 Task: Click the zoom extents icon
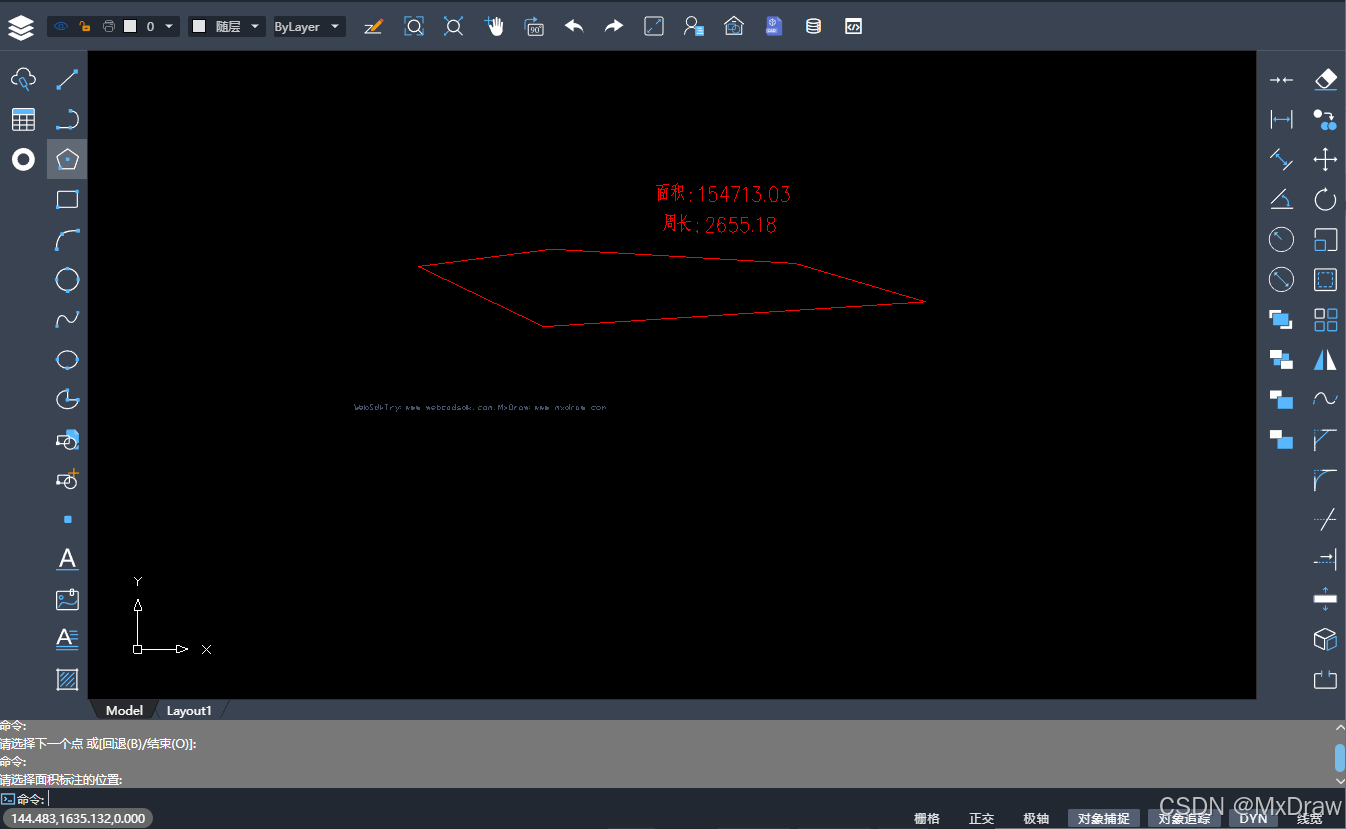454,27
